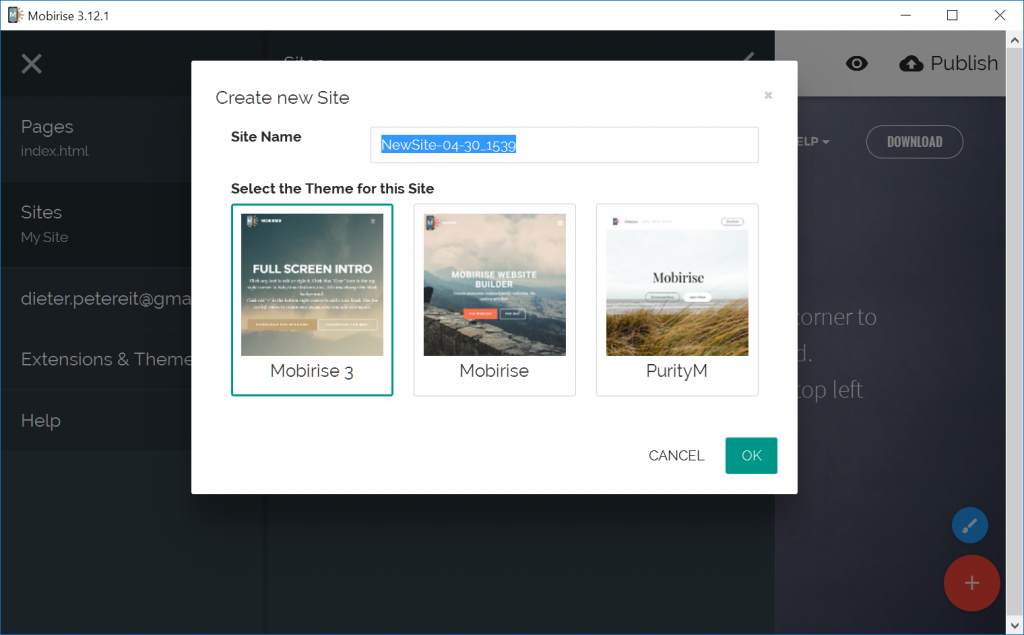Click the index.html page entry
The image size is (1024, 635).
[x=55, y=152]
